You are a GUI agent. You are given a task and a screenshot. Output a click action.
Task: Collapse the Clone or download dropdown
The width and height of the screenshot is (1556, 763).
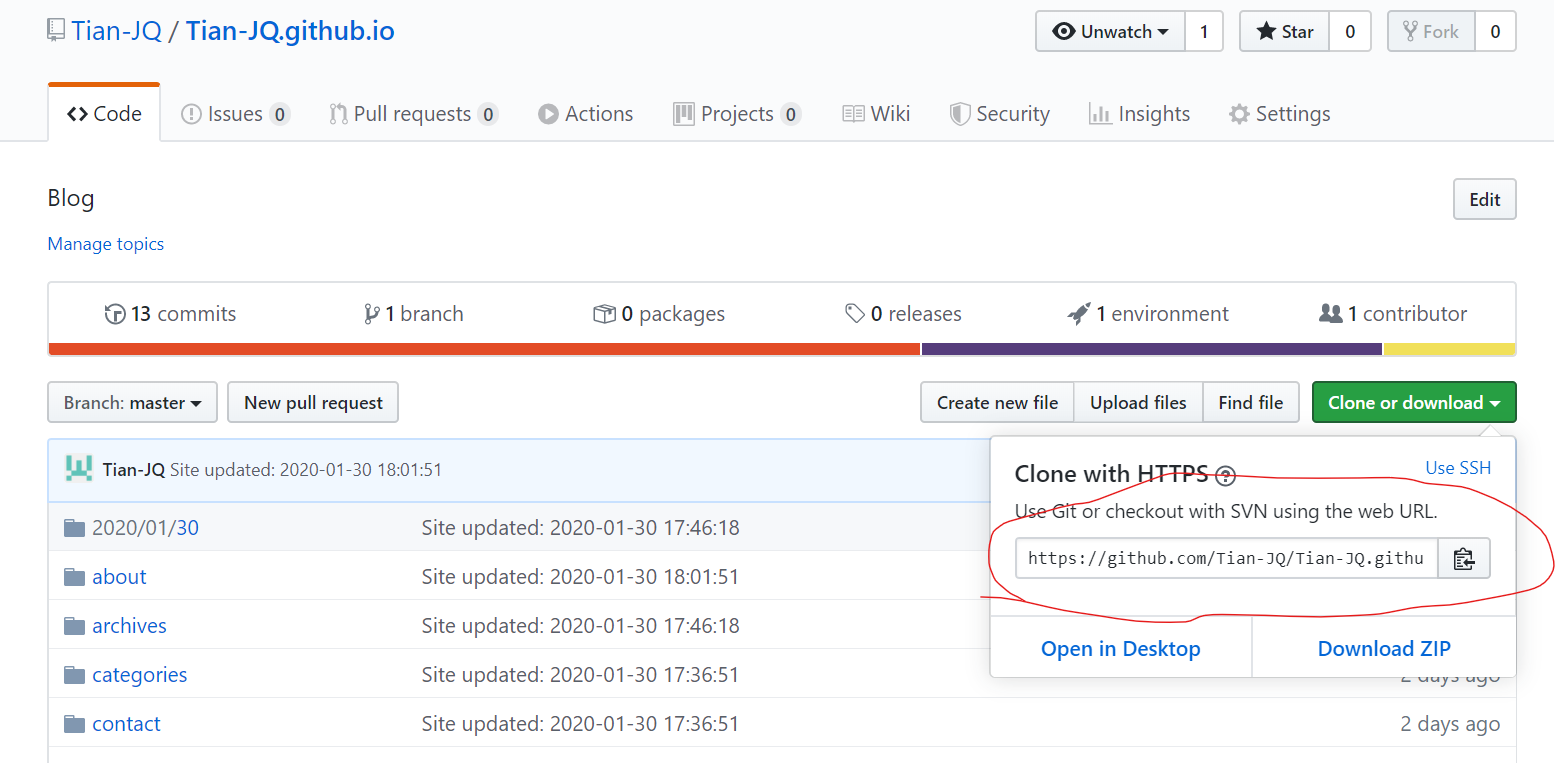pyautogui.click(x=1413, y=403)
